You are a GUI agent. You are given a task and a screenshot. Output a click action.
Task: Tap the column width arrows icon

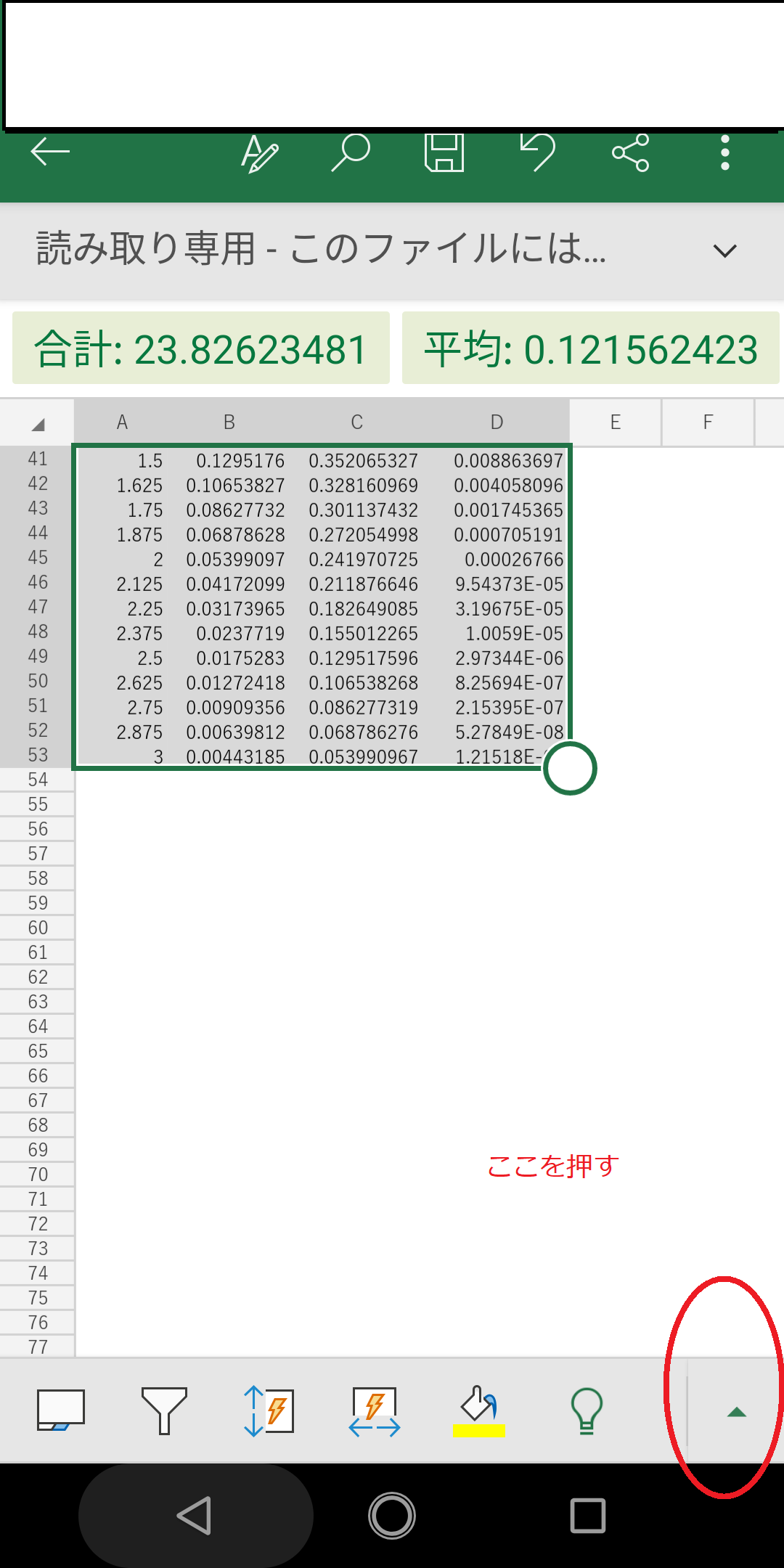(x=374, y=1410)
